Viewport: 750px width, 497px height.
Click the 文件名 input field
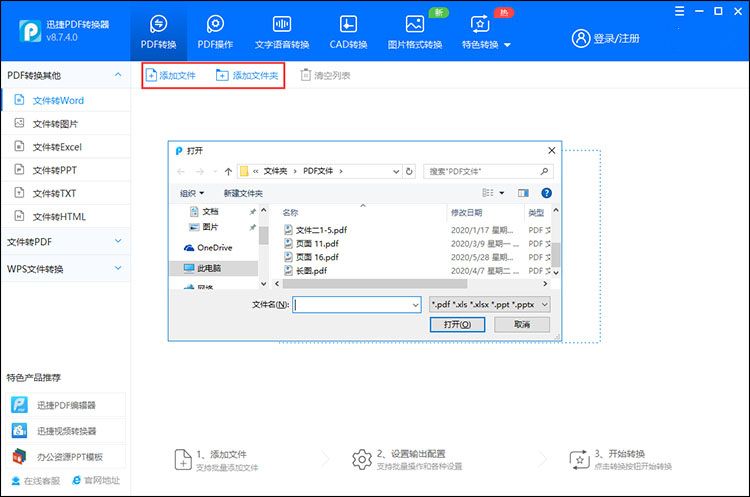352,305
